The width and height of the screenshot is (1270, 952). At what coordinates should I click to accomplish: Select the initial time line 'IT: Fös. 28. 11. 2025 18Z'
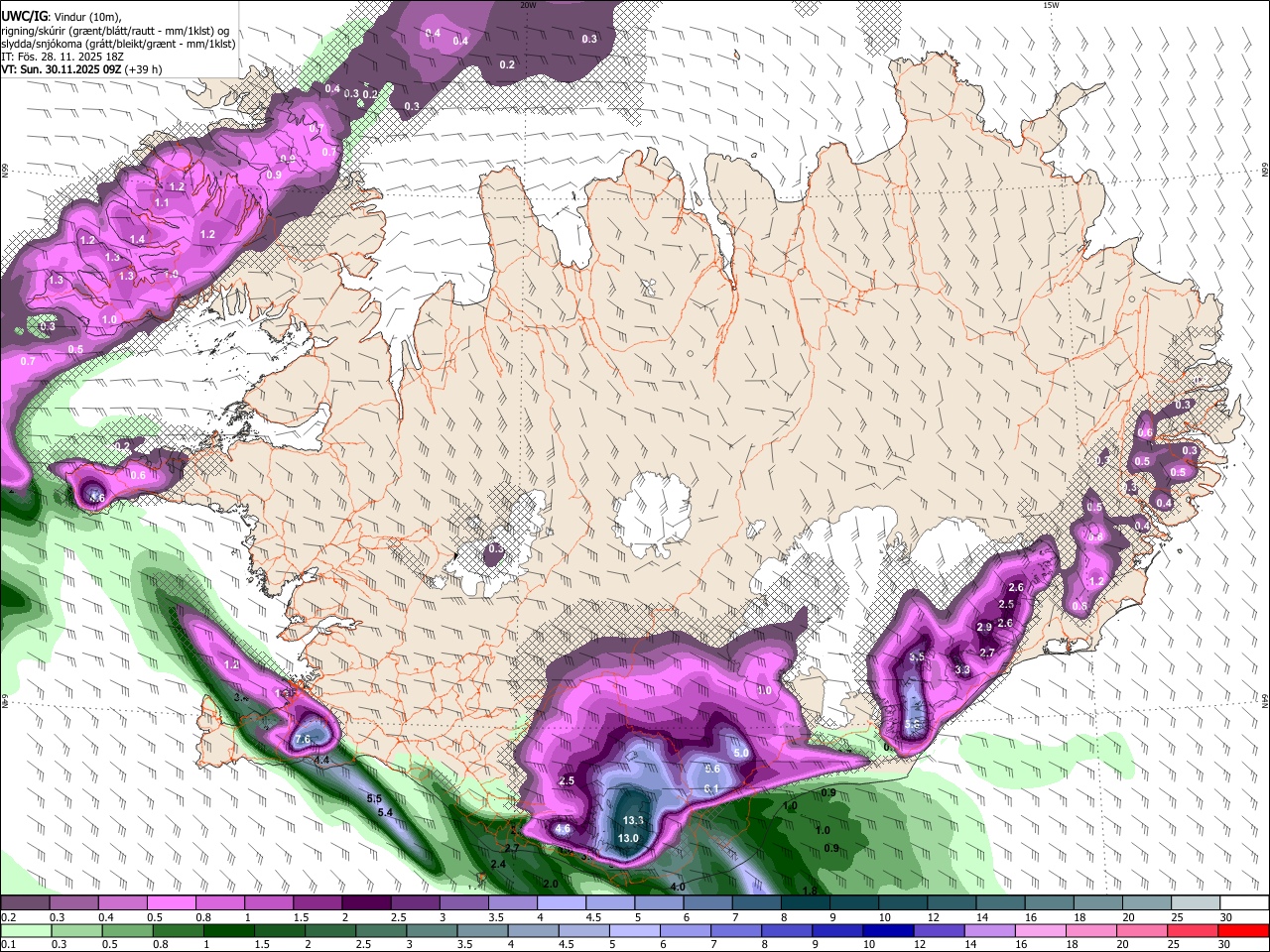click(62, 57)
